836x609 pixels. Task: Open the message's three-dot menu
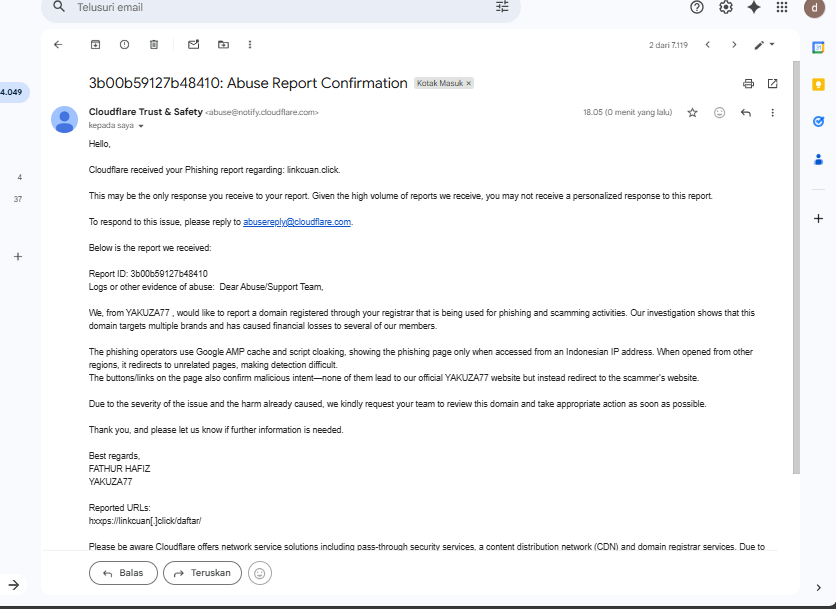[773, 113]
